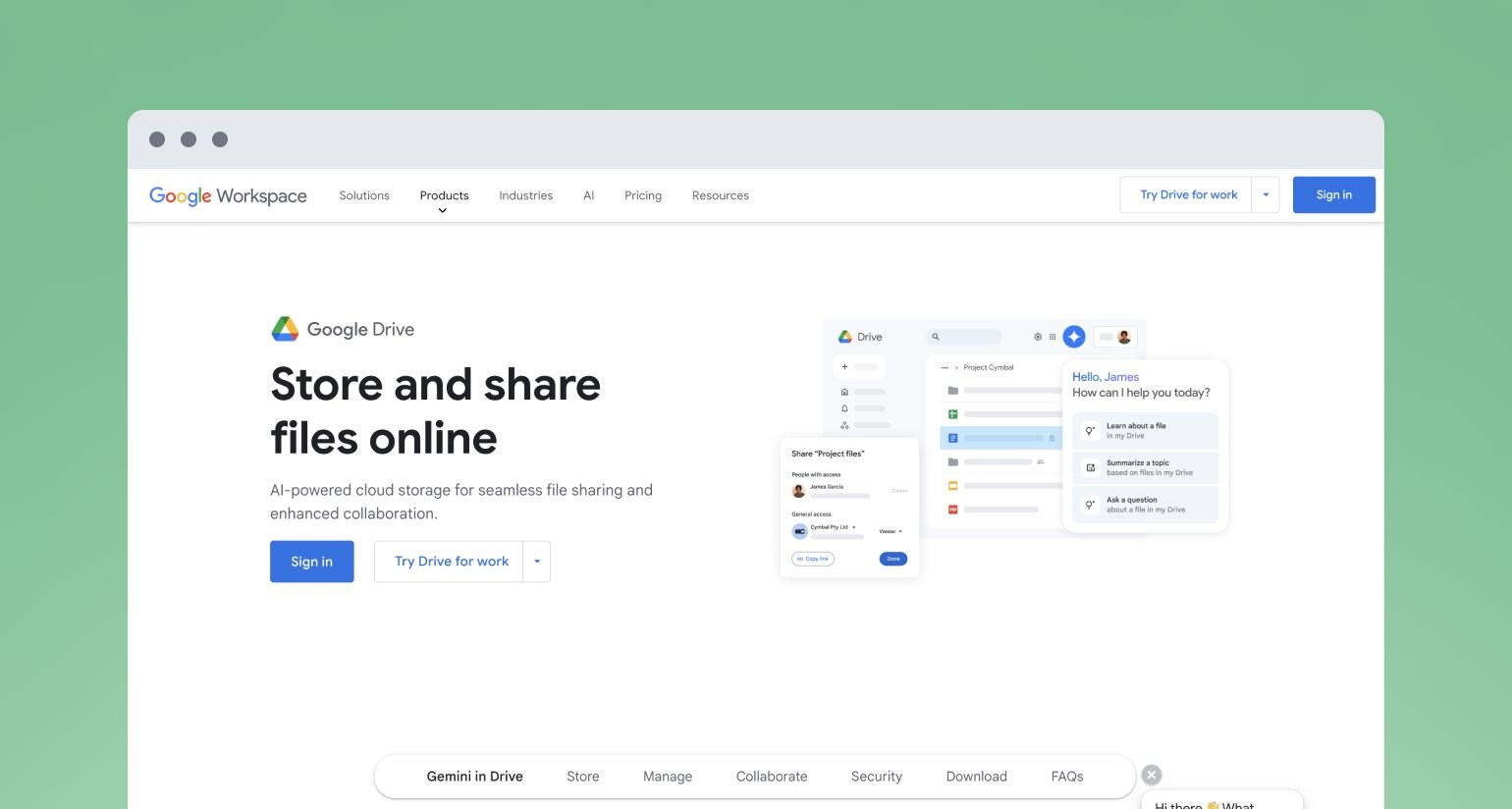This screenshot has height=809, width=1512.
Task: Click the header Try Drive for work button
Action: (x=1186, y=194)
